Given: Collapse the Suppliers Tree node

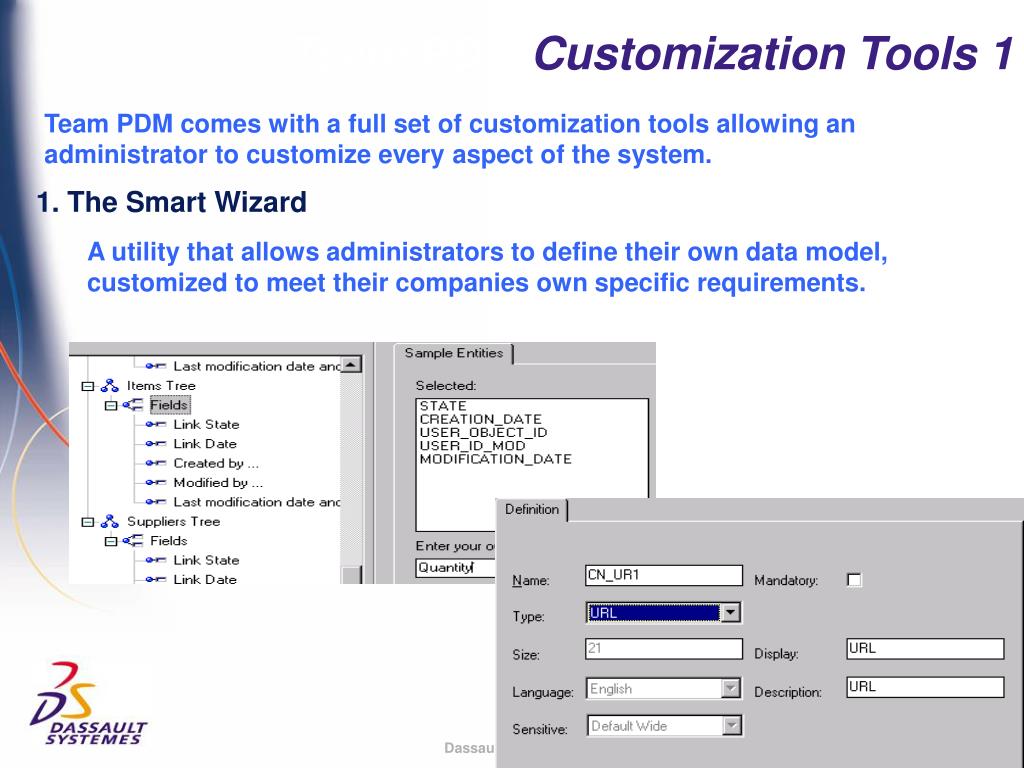Looking at the screenshot, I should [88, 522].
